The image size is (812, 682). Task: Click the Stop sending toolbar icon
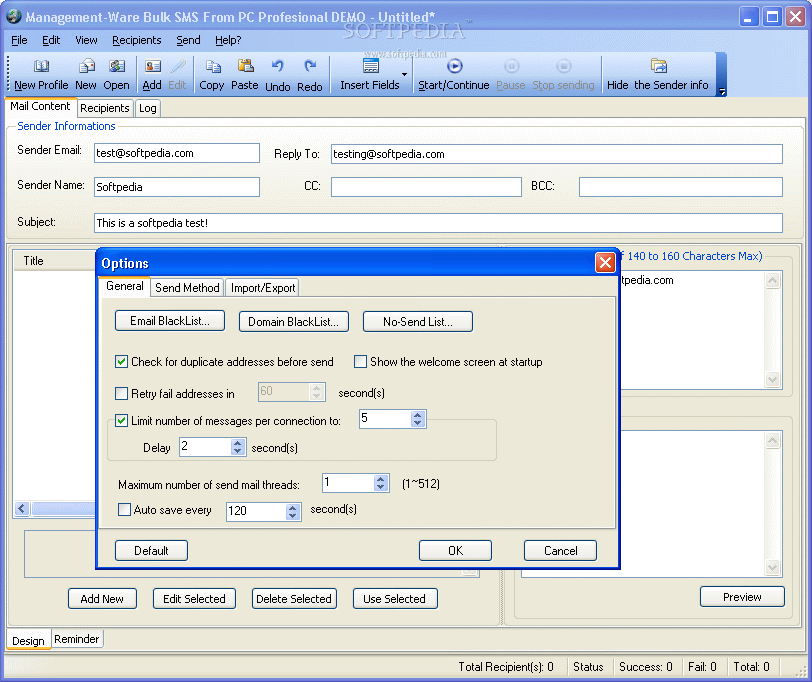click(563, 66)
